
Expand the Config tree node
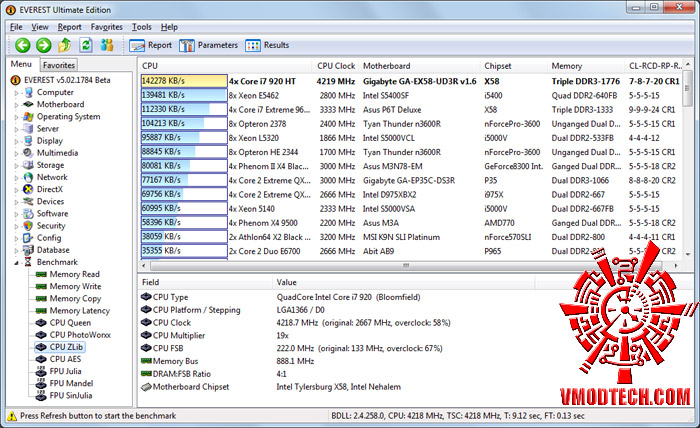tap(17, 238)
